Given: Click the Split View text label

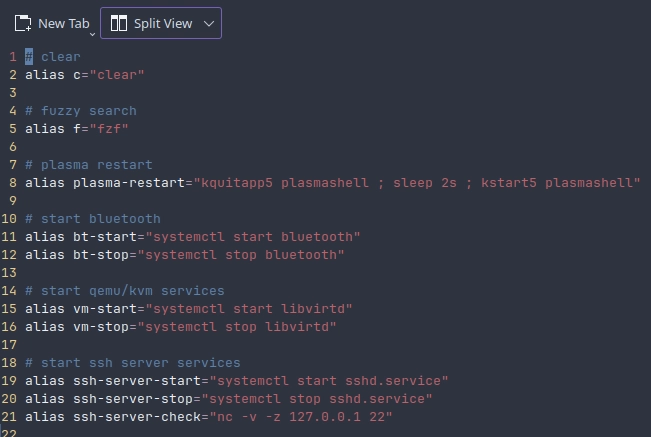Looking at the screenshot, I should click(x=163, y=24).
